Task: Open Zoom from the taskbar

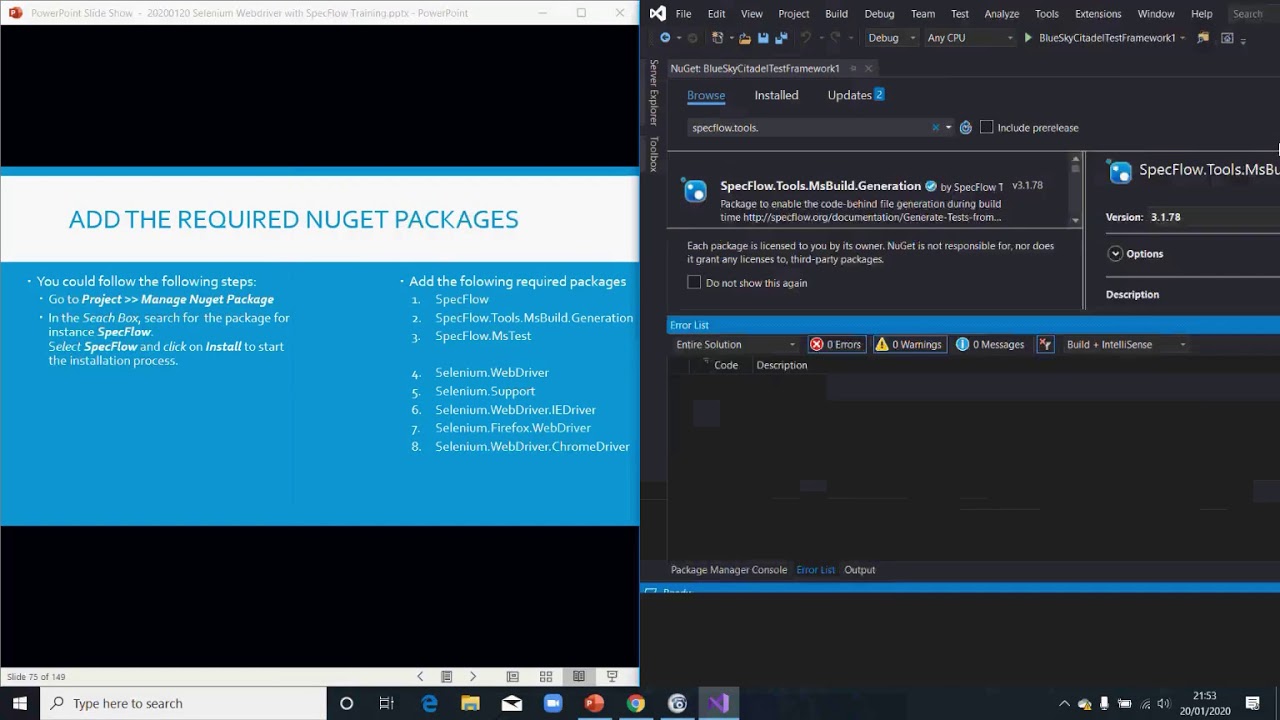Action: (553, 703)
